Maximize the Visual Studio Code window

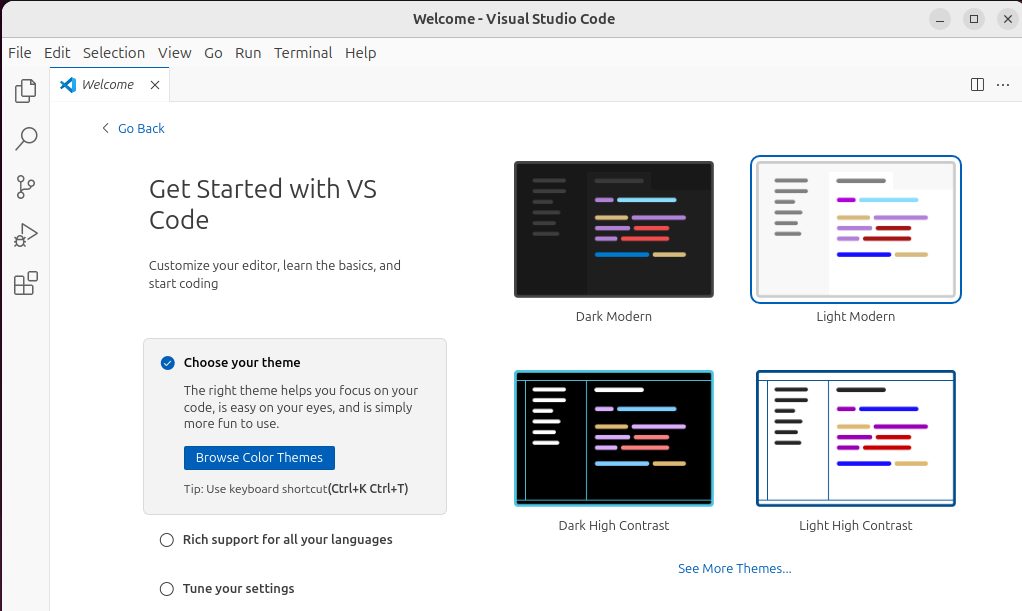[974, 19]
